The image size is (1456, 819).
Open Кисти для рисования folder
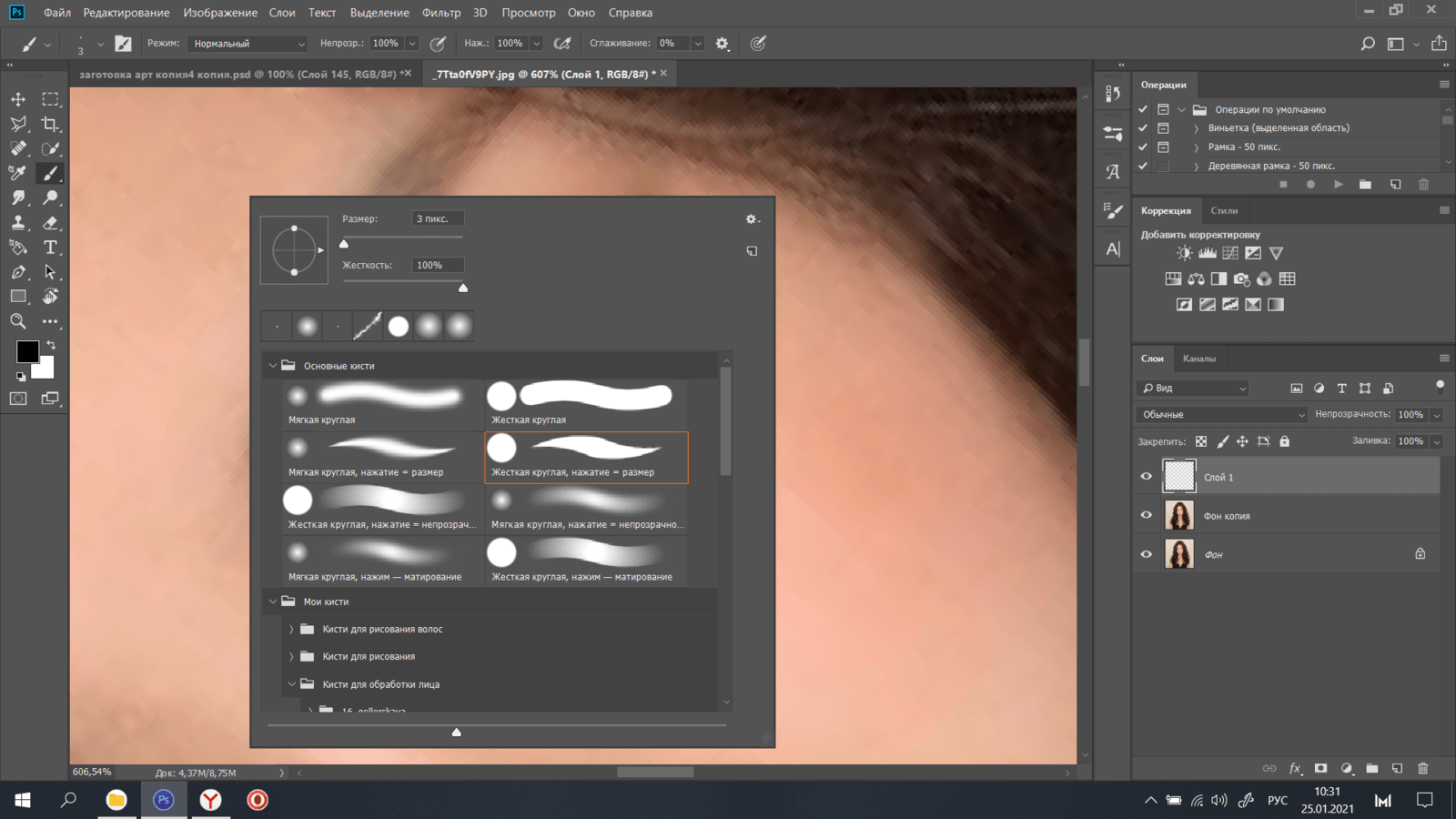[x=369, y=657]
